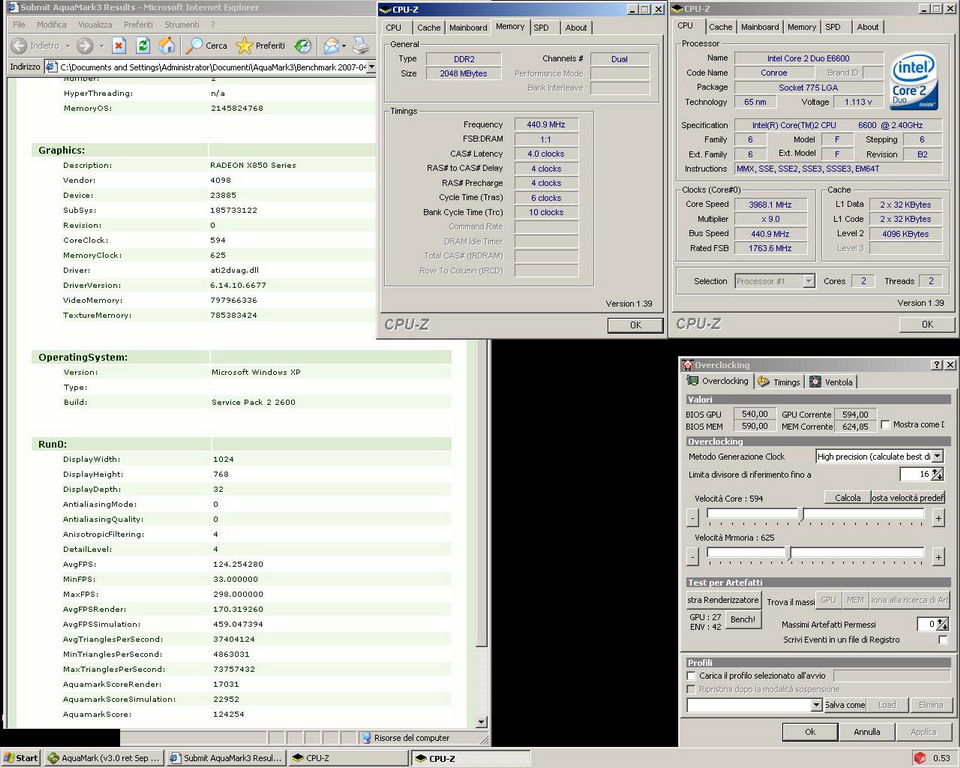Screen dimensions: 960x768
Task: Click the Risorse del computer status icon
Action: point(366,738)
